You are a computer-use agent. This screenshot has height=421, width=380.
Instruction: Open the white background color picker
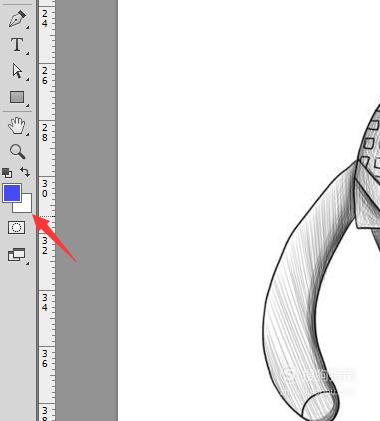26,206
